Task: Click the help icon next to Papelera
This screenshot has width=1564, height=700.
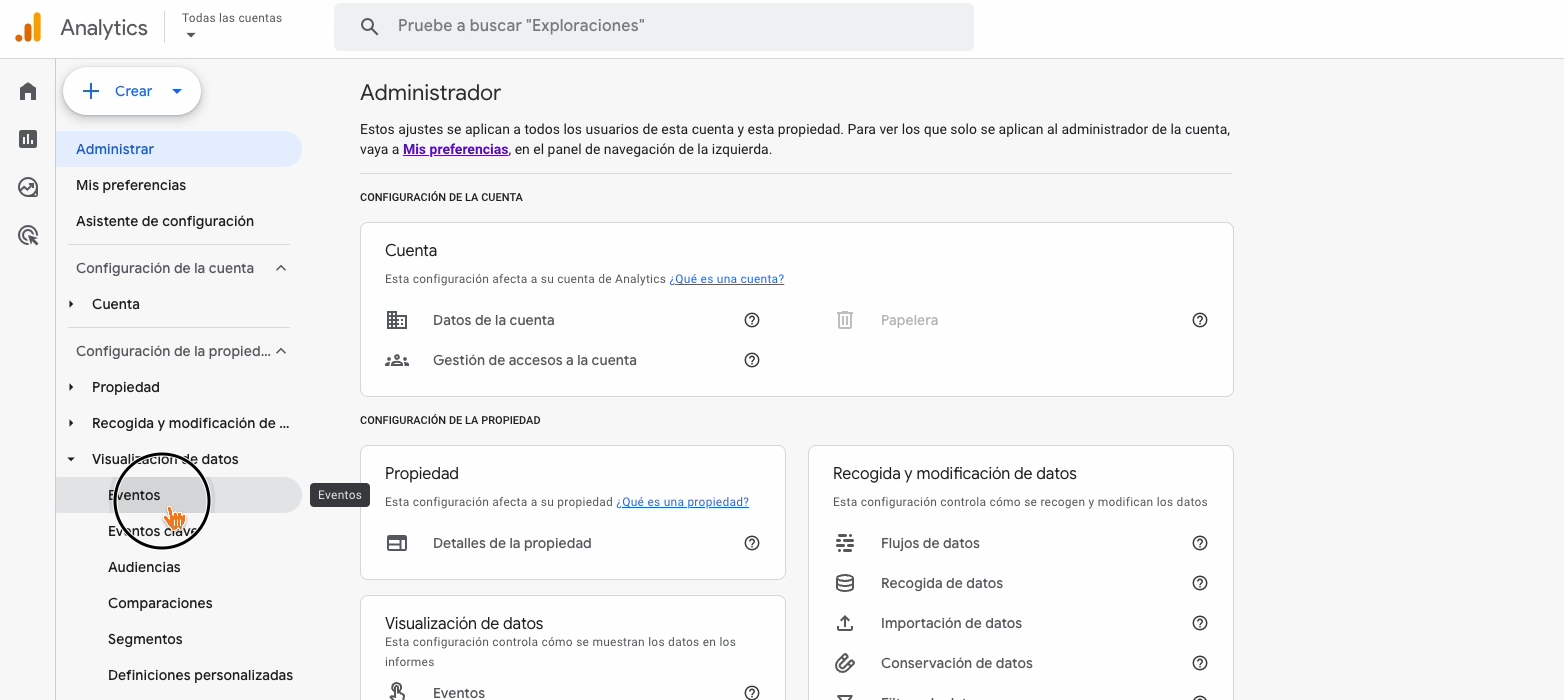Action: (x=1200, y=320)
